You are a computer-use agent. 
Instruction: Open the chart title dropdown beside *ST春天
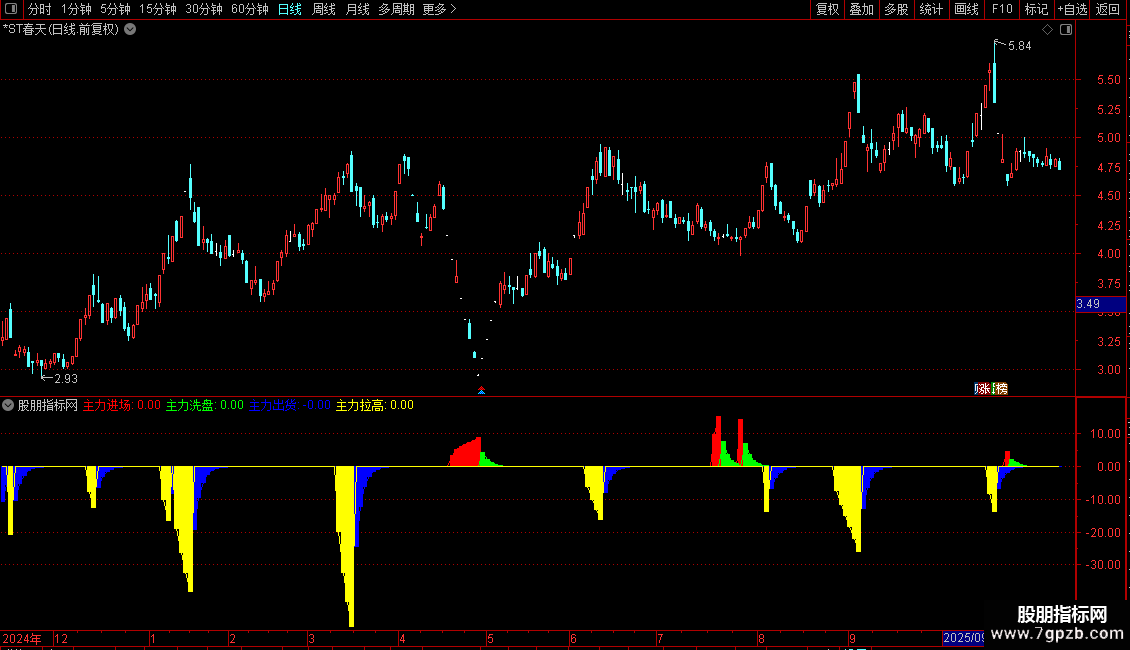130,30
